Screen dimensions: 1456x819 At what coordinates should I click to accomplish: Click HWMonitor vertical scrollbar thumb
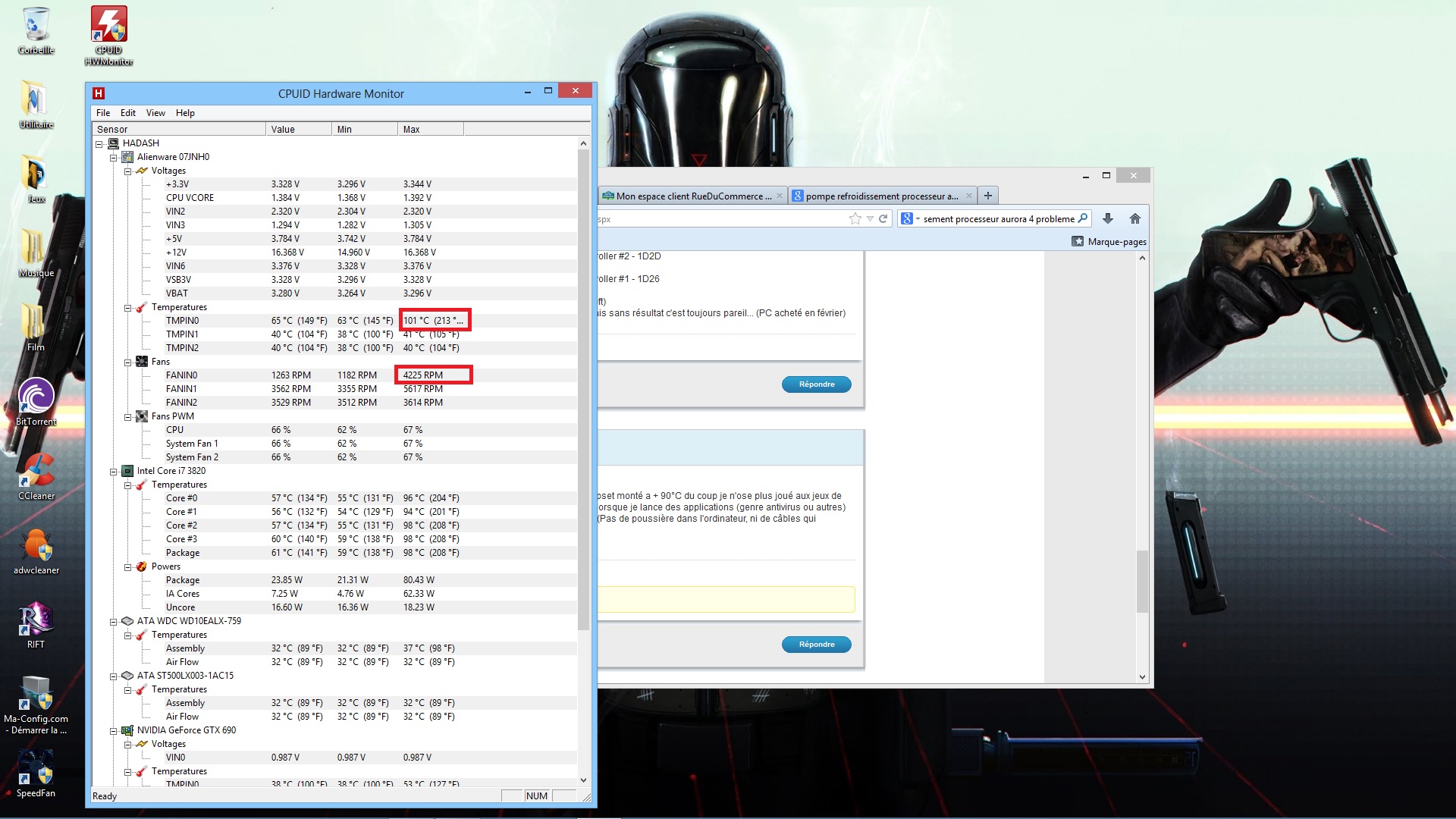pyautogui.click(x=583, y=389)
